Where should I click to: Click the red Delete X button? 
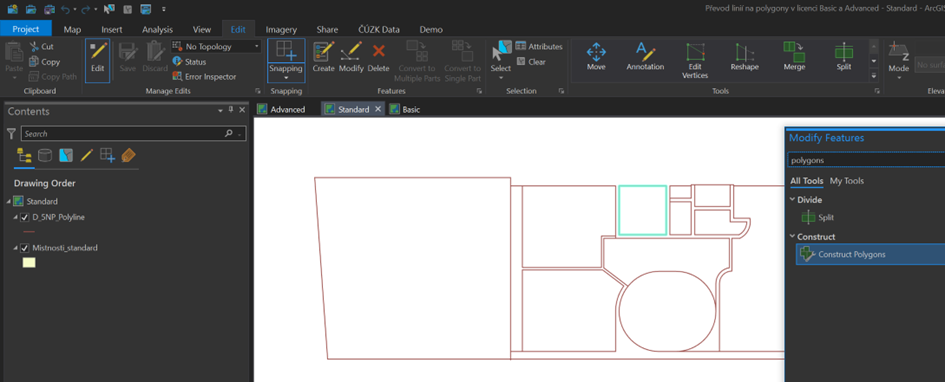tap(378, 57)
